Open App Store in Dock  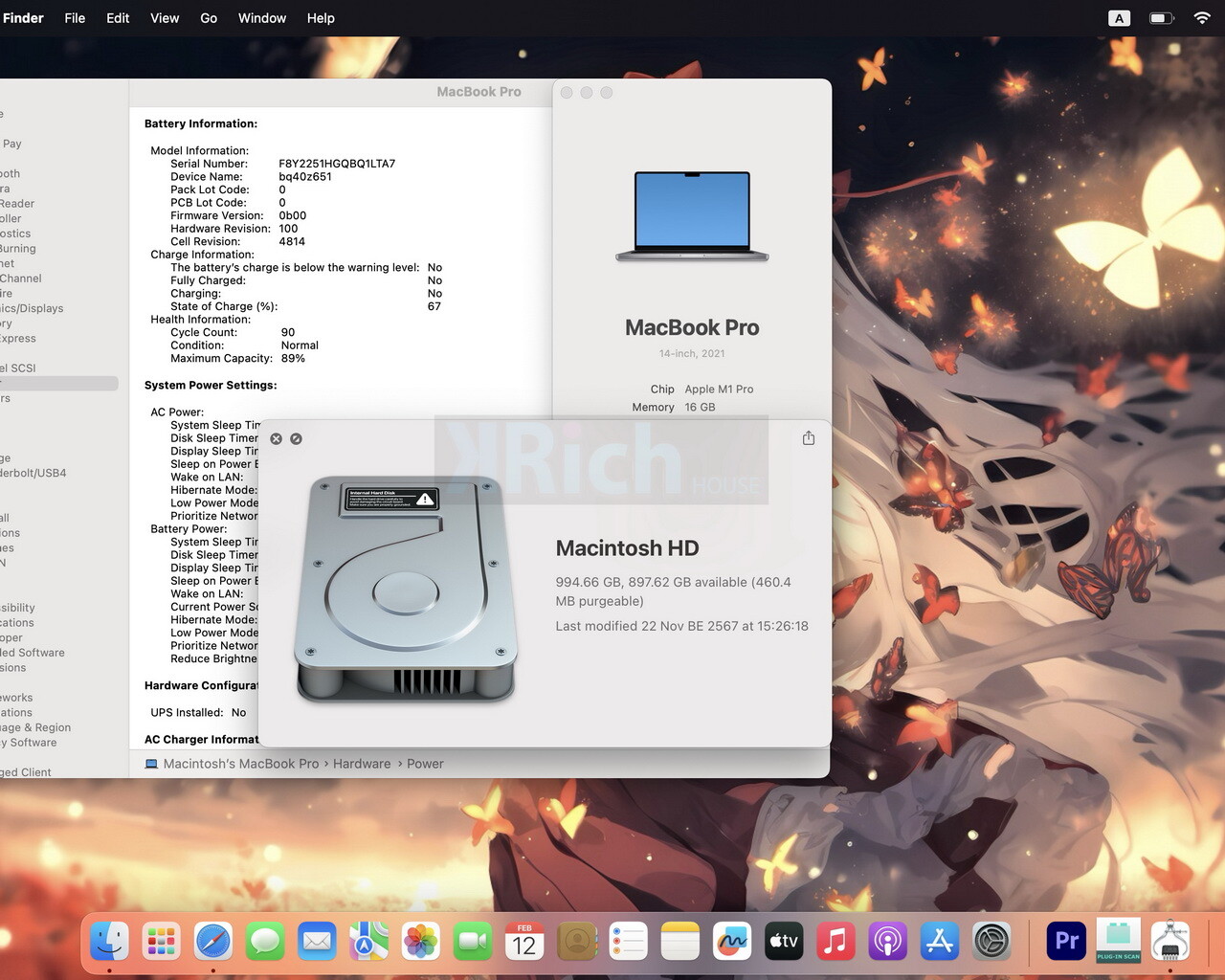coord(940,942)
